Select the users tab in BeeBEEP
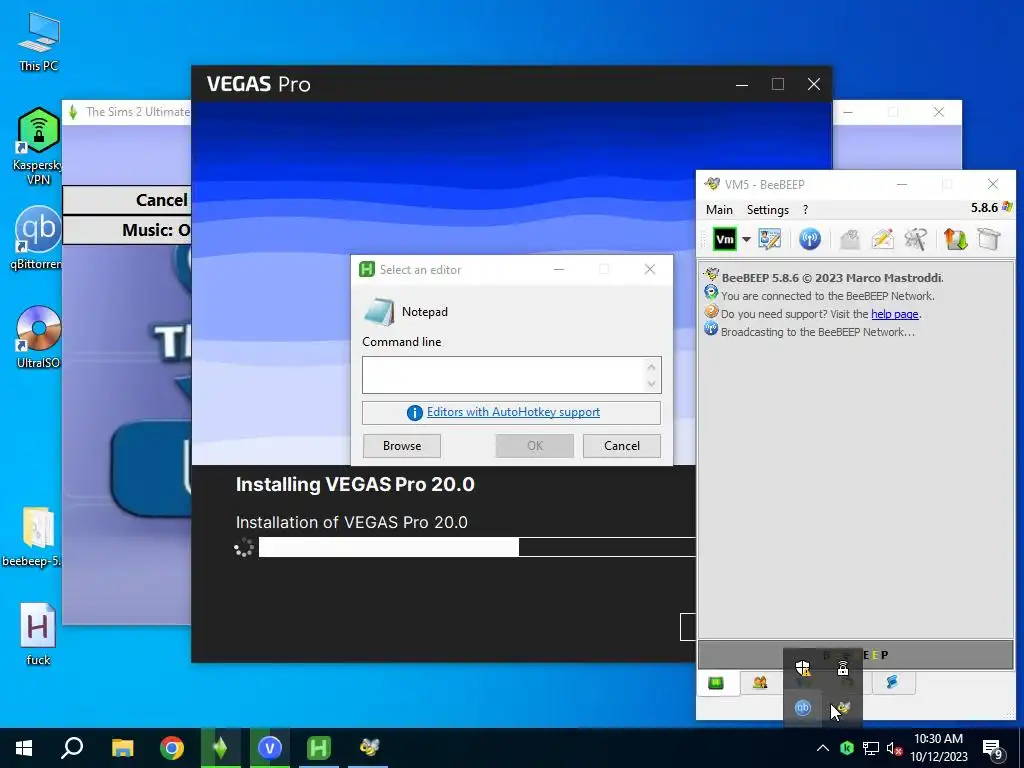The image size is (1024, 768). point(760,683)
